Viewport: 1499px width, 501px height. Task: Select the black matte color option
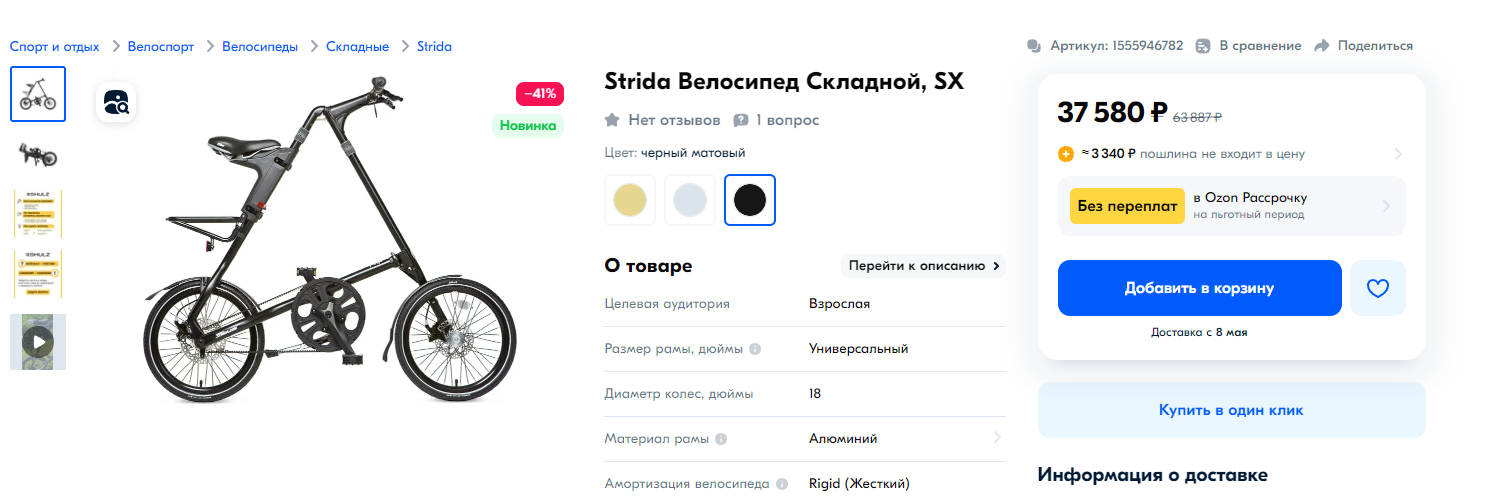(x=750, y=200)
